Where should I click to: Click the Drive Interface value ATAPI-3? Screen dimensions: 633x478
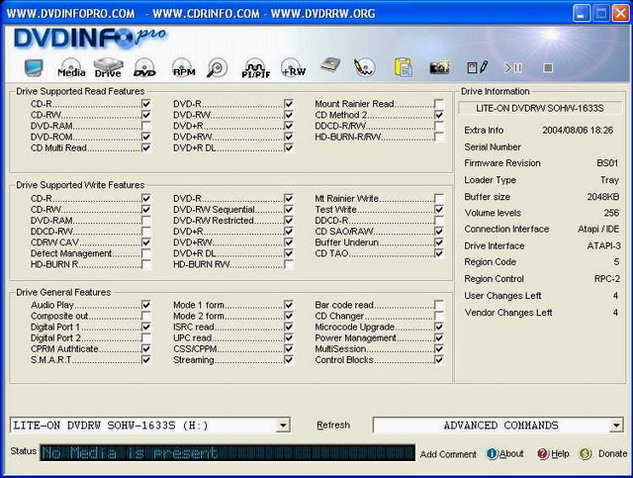tap(603, 245)
